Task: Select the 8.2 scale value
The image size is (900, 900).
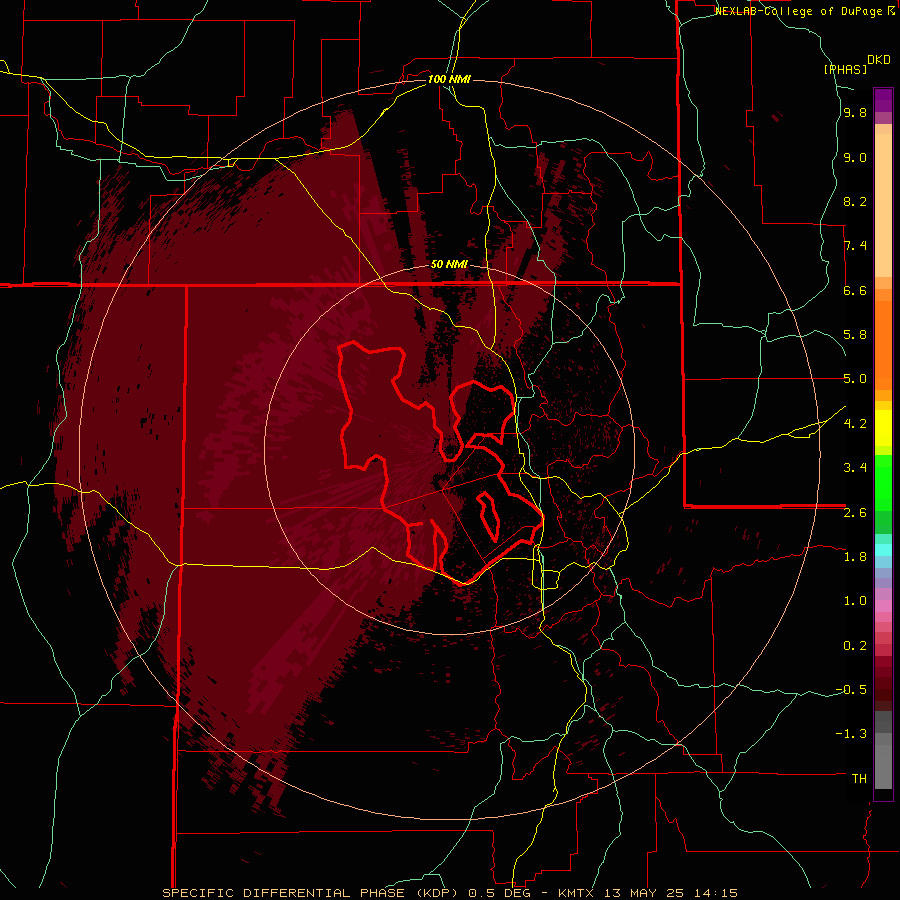Action: [855, 201]
